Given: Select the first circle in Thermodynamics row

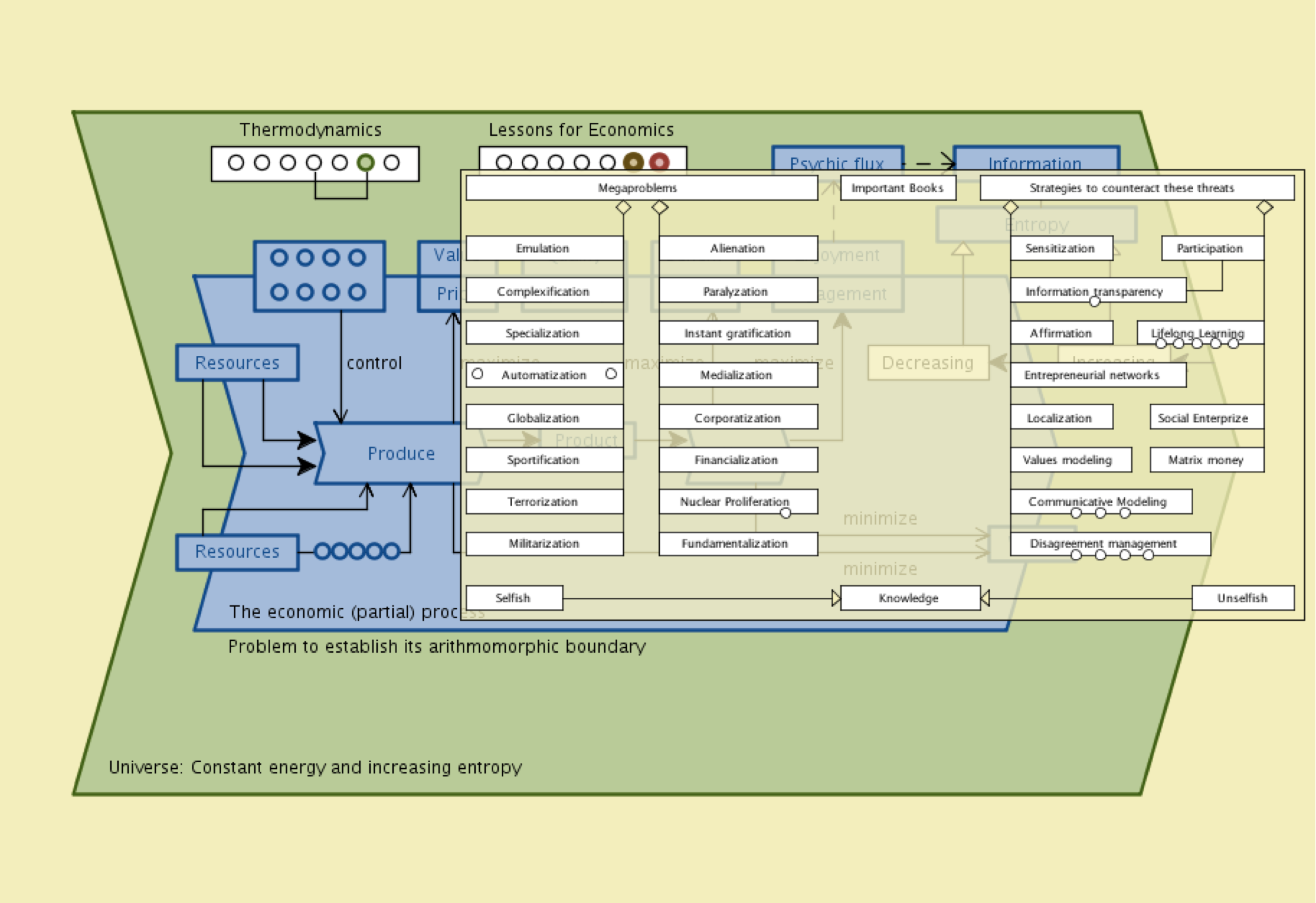Looking at the screenshot, I should (x=236, y=163).
